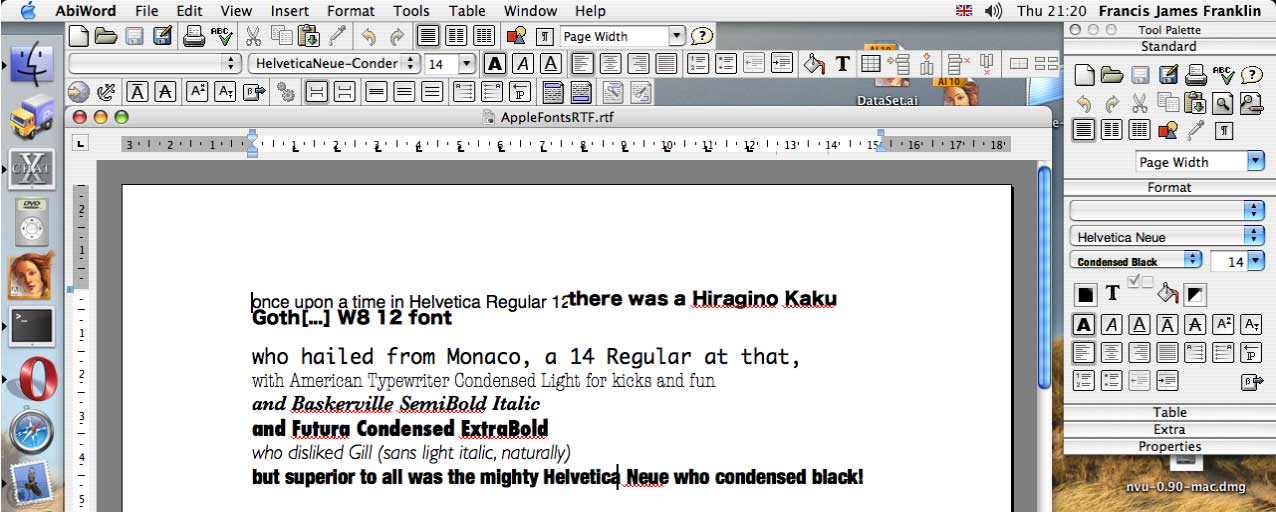Run spell check with ABC icon in main toolbar
This screenshot has height=512, width=1276.
[221, 36]
